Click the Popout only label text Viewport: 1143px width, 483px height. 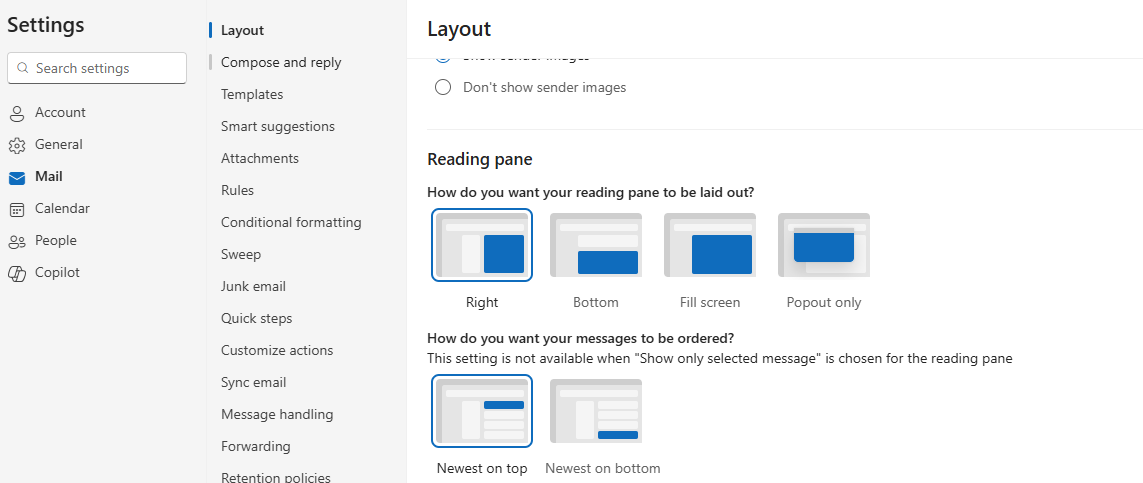[x=824, y=302]
